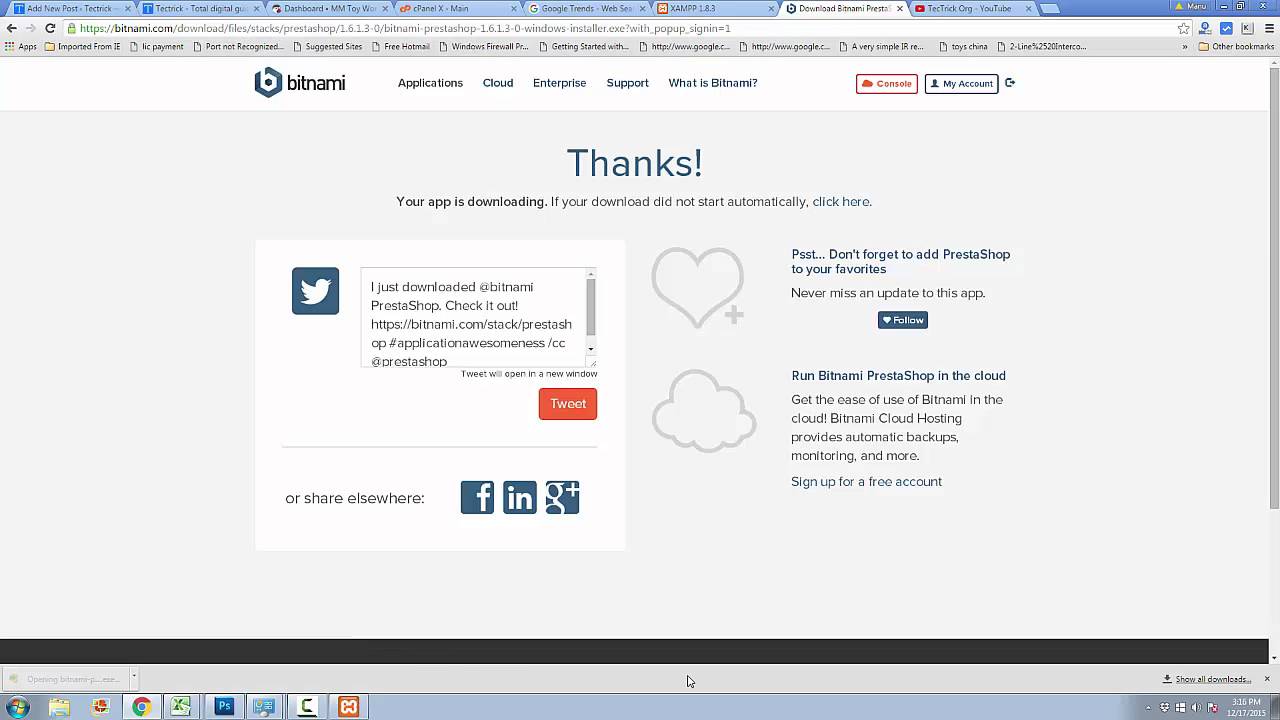Click the Tweet button
This screenshot has width=1280, height=720.
tap(568, 404)
